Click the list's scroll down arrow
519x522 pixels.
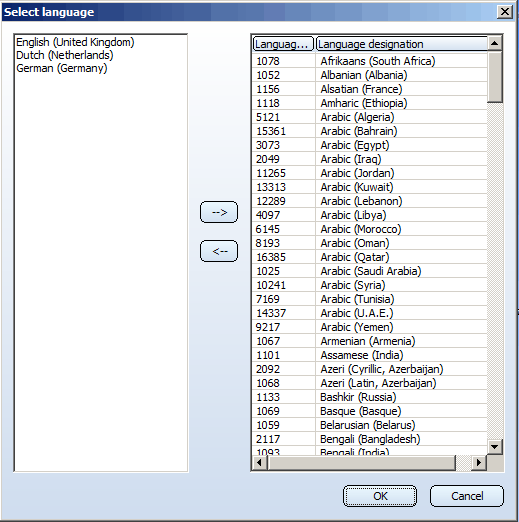click(495, 447)
